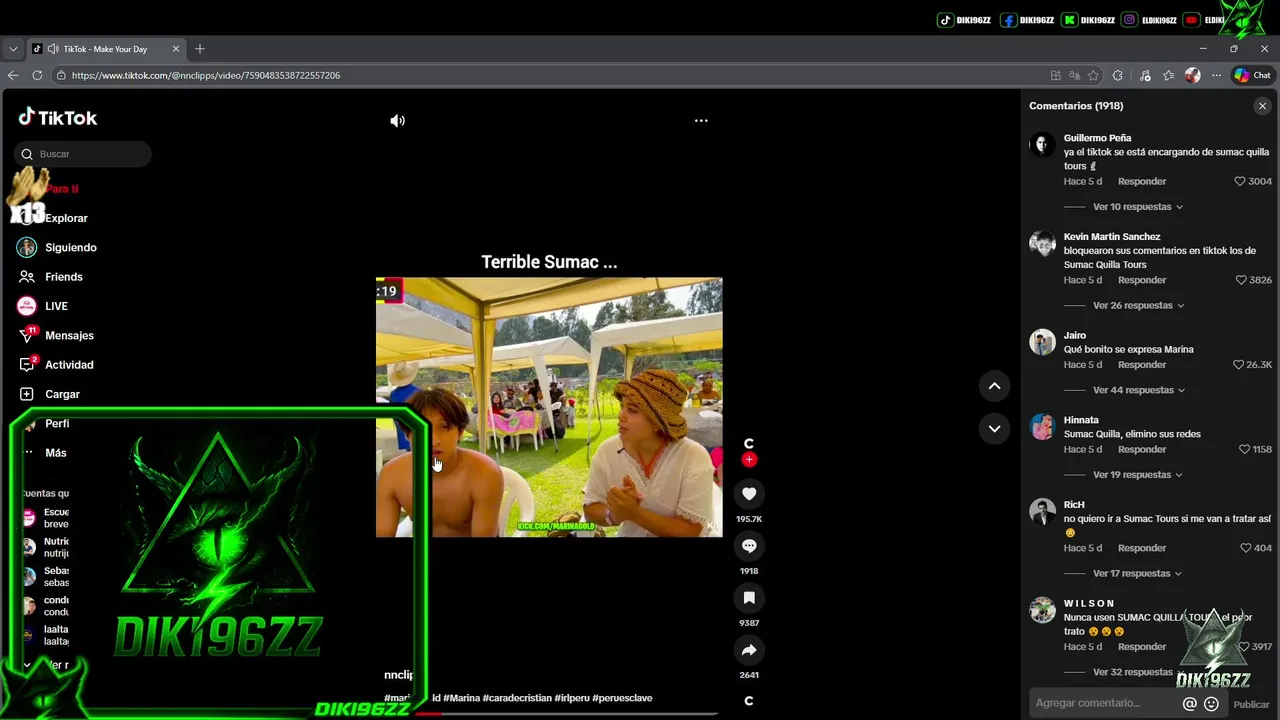1280x720 pixels.
Task: Go to previous video with up arrow
Action: pyautogui.click(x=994, y=386)
